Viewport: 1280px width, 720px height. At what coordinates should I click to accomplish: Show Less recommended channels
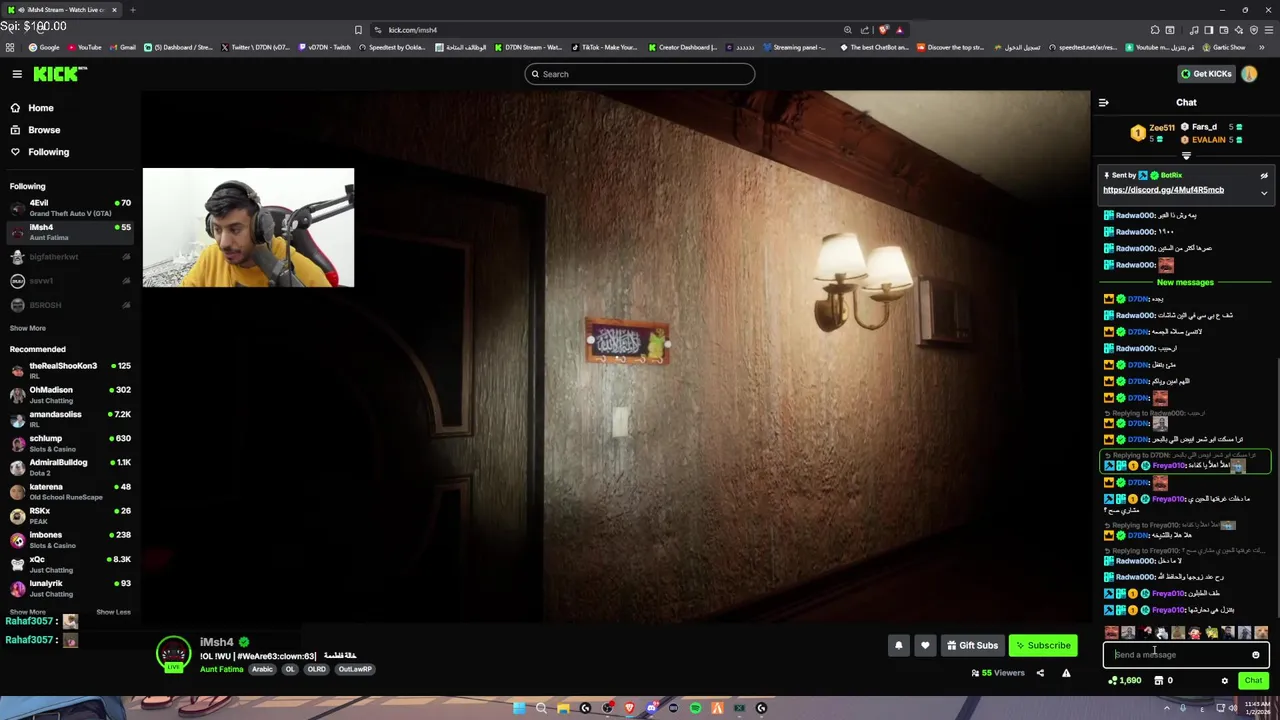click(x=113, y=612)
